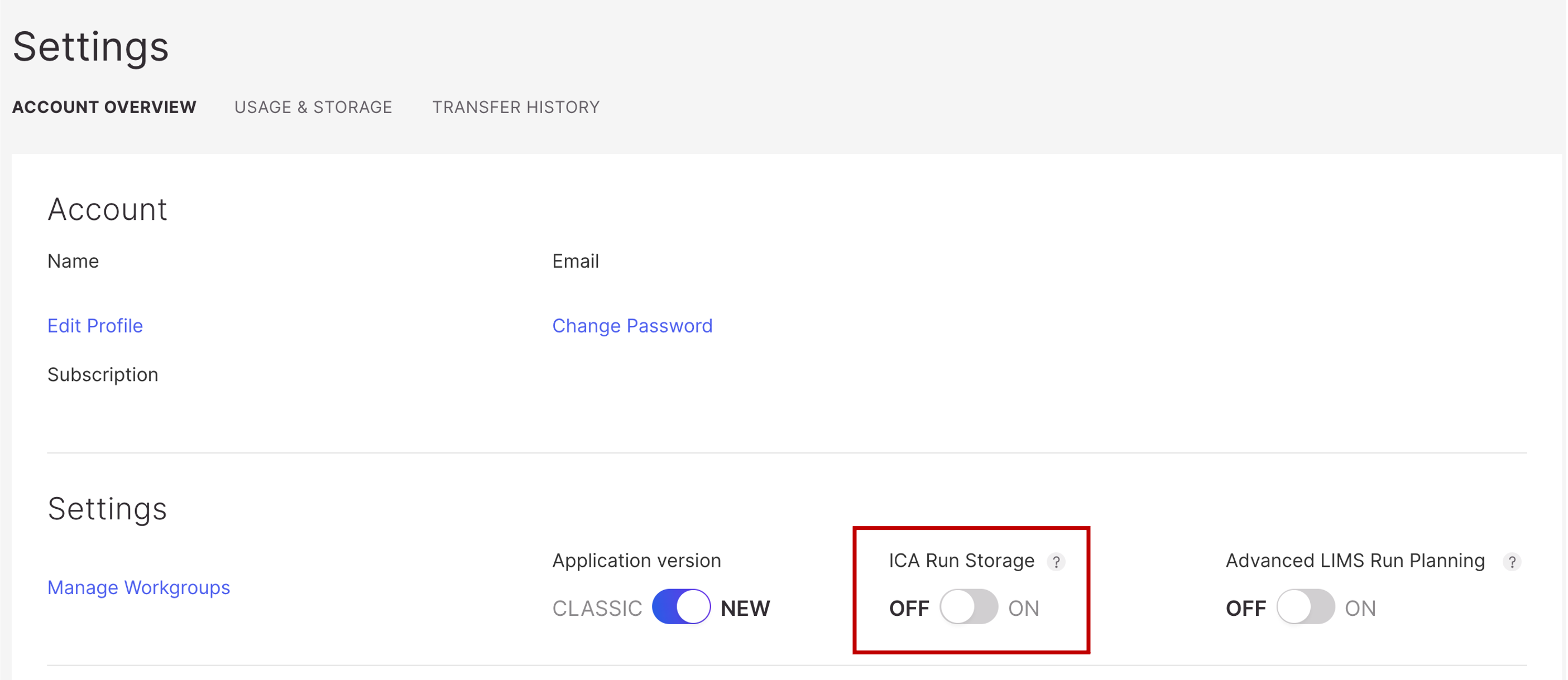Enable the ICA Run Storage toggle
Screen dimensions: 1568x680
[x=968, y=606]
